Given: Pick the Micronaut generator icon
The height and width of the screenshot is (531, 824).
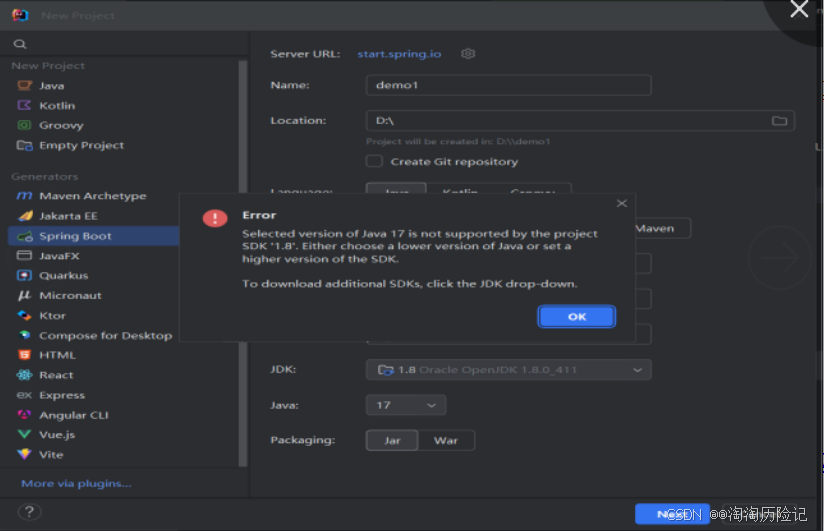Looking at the screenshot, I should [24, 295].
